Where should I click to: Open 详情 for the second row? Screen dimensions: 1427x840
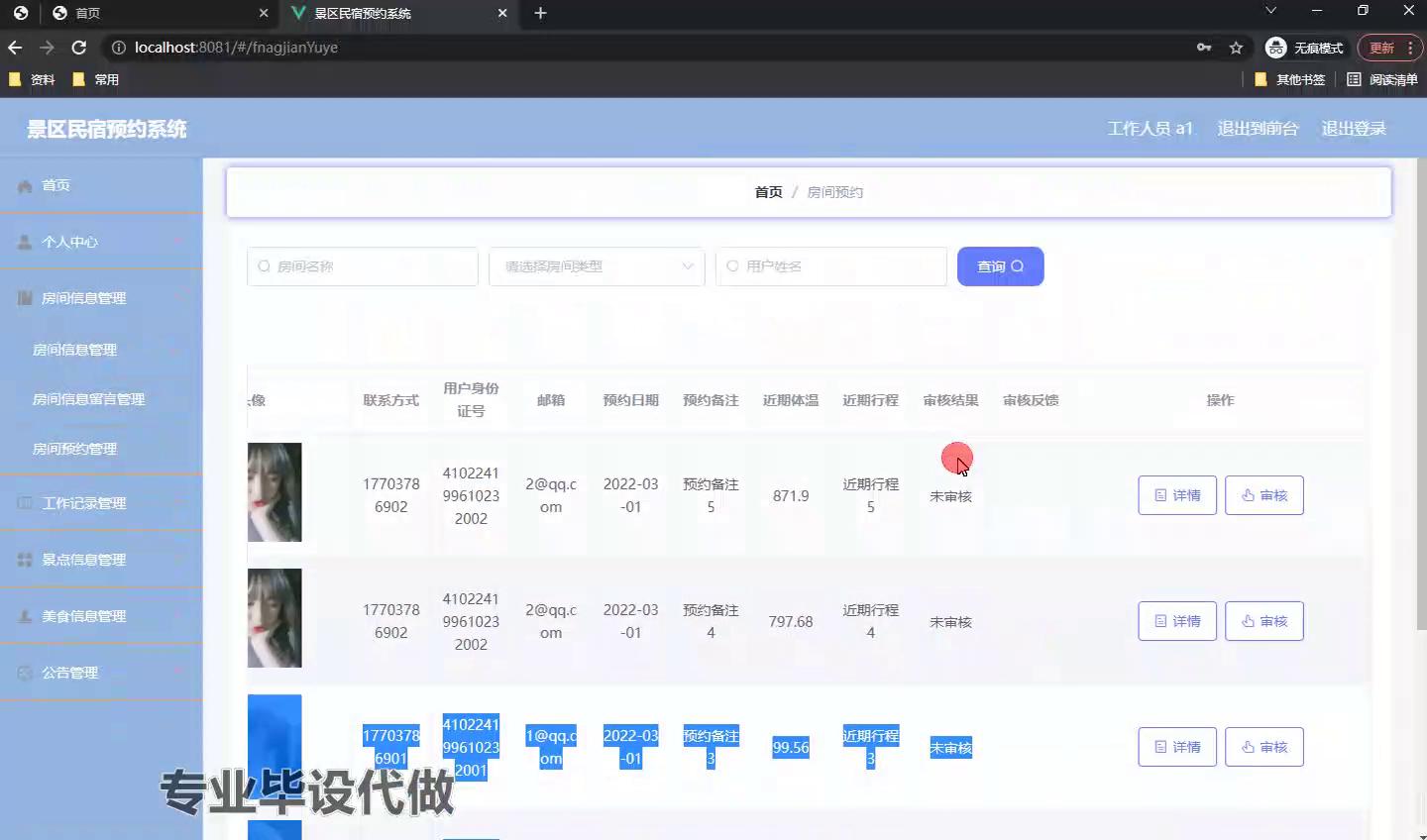point(1176,621)
